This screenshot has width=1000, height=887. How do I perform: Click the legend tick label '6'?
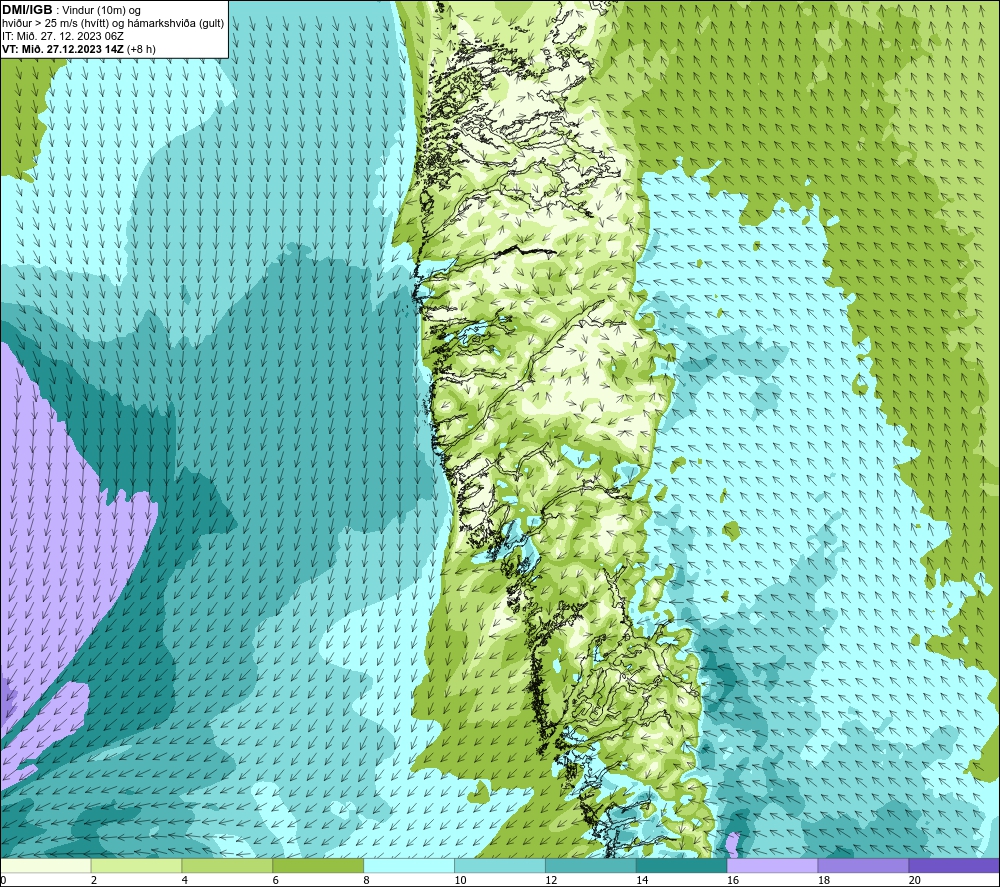coord(276,881)
